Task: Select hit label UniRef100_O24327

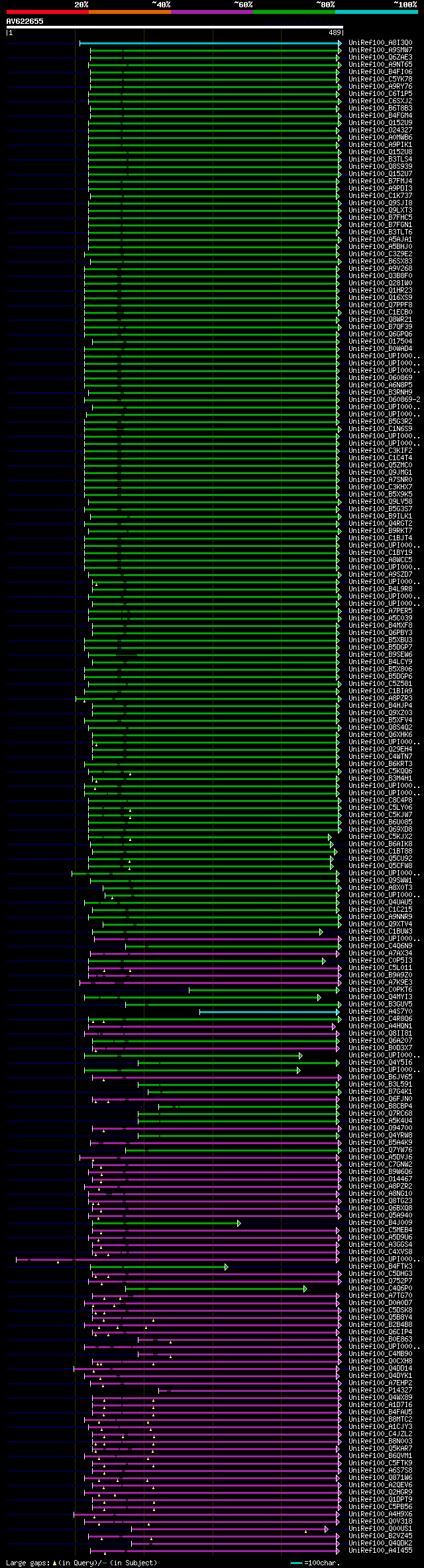Action: [x=380, y=130]
